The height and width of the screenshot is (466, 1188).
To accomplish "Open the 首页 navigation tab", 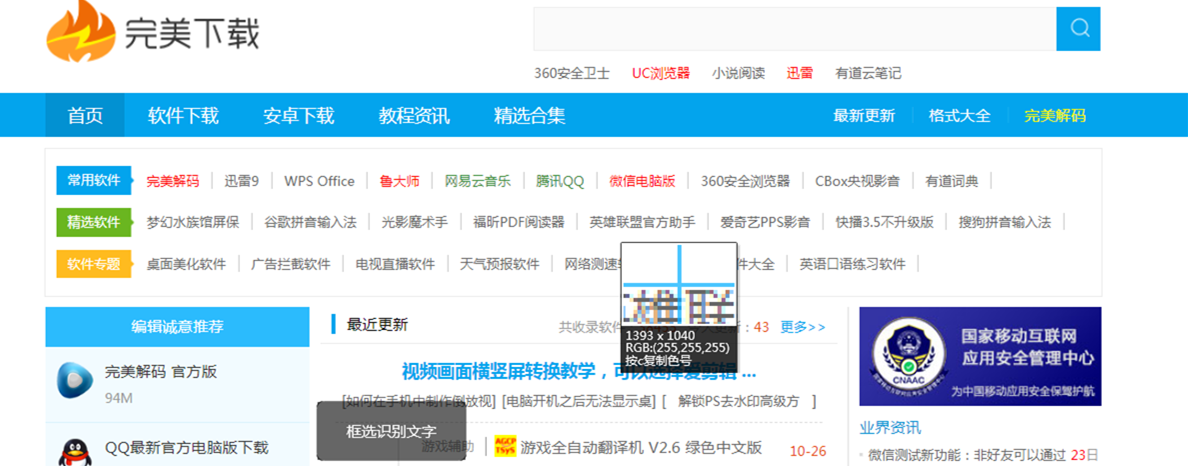I will [x=85, y=116].
